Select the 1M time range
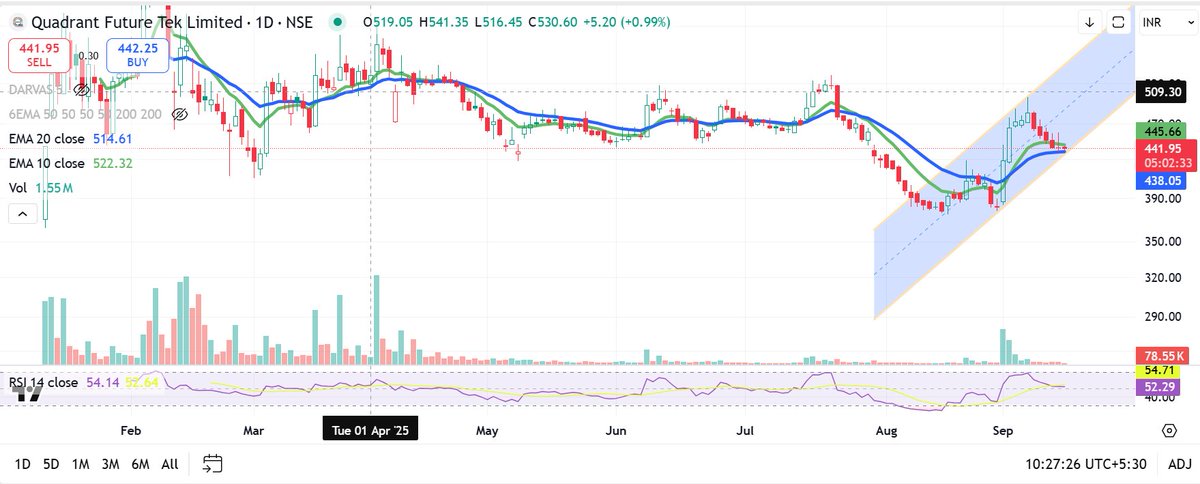The image size is (1200, 484). point(81,463)
